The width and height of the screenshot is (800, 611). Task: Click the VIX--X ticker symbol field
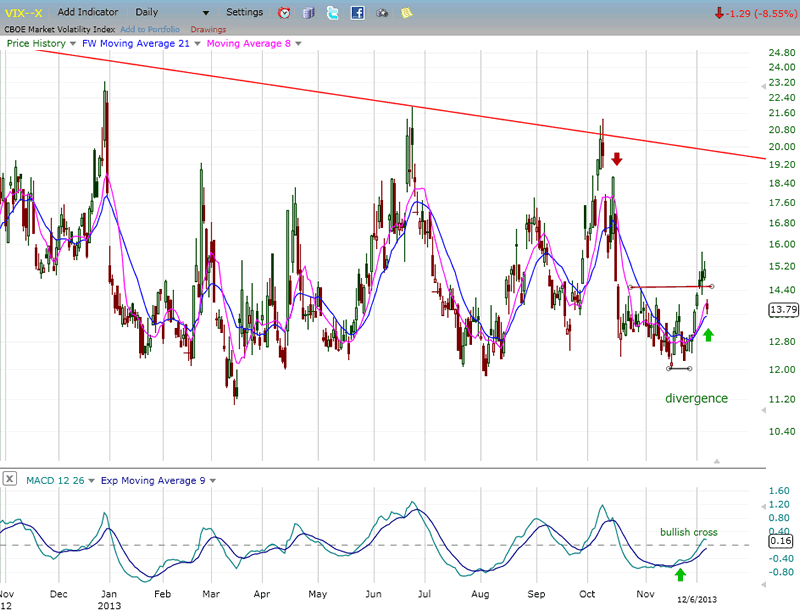(24, 13)
